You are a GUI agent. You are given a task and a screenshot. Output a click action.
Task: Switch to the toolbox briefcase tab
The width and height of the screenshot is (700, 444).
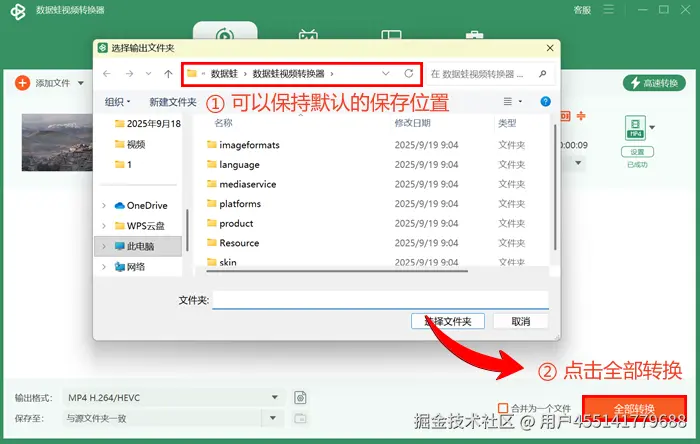pyautogui.click(x=474, y=34)
